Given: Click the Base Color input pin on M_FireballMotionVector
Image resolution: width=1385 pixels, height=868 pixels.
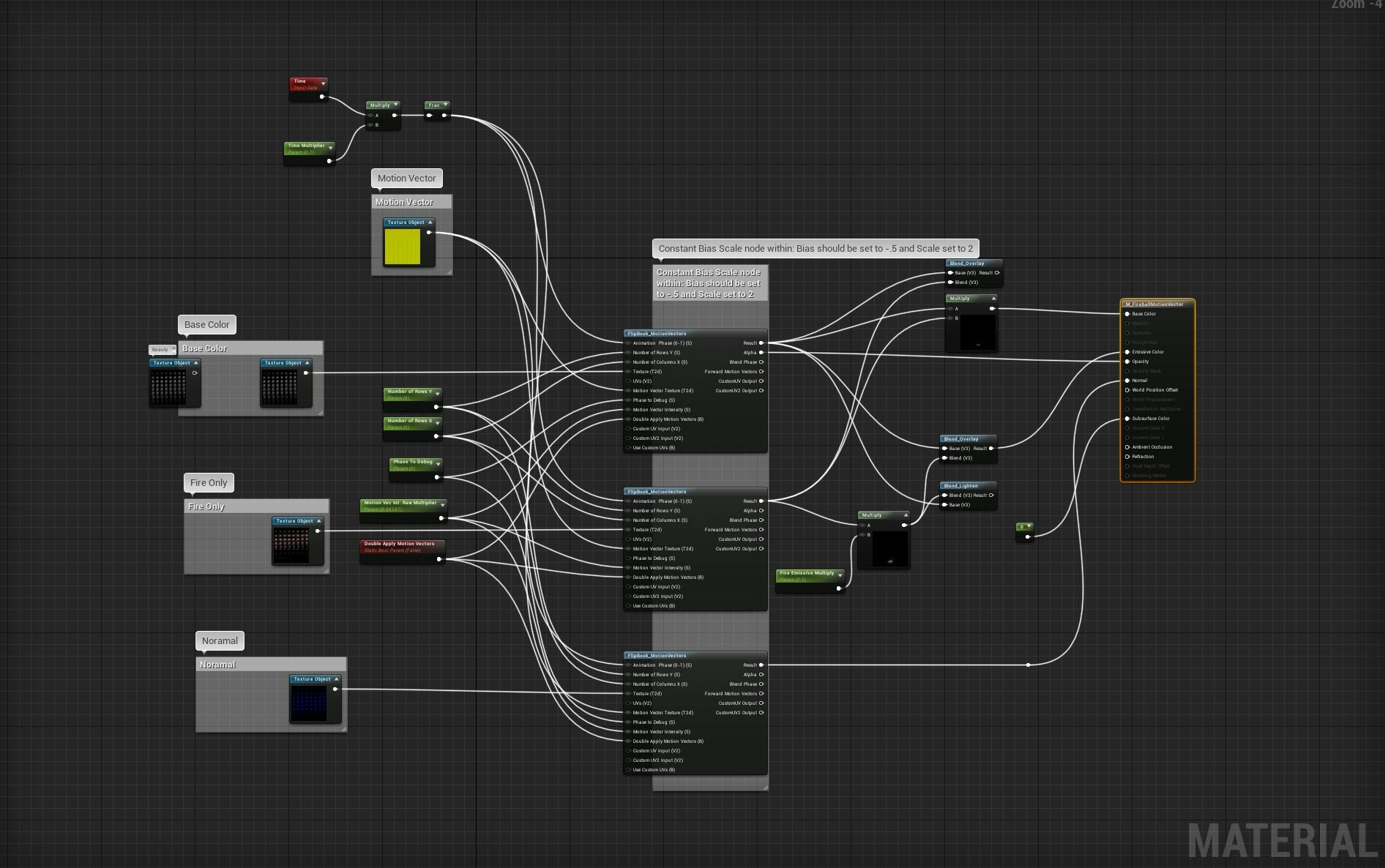Looking at the screenshot, I should click(x=1127, y=313).
